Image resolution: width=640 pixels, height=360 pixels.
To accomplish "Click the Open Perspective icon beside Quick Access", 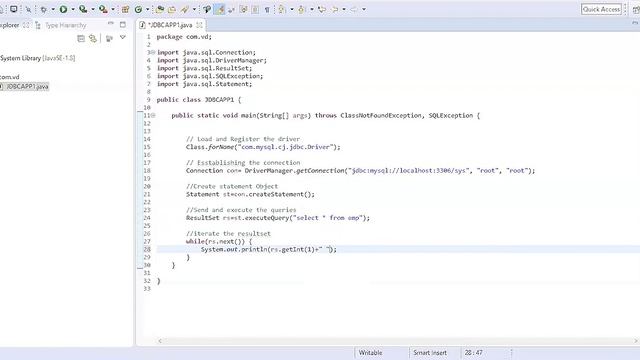I will 636,9.
